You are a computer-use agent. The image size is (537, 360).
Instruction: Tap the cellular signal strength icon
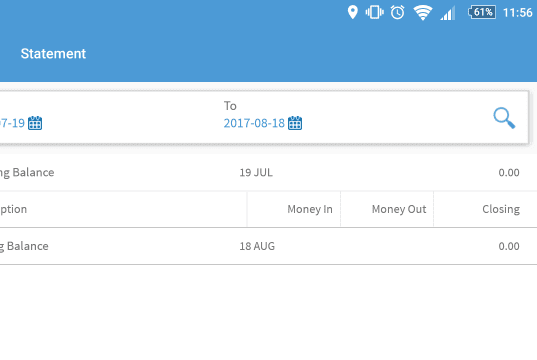[448, 13]
